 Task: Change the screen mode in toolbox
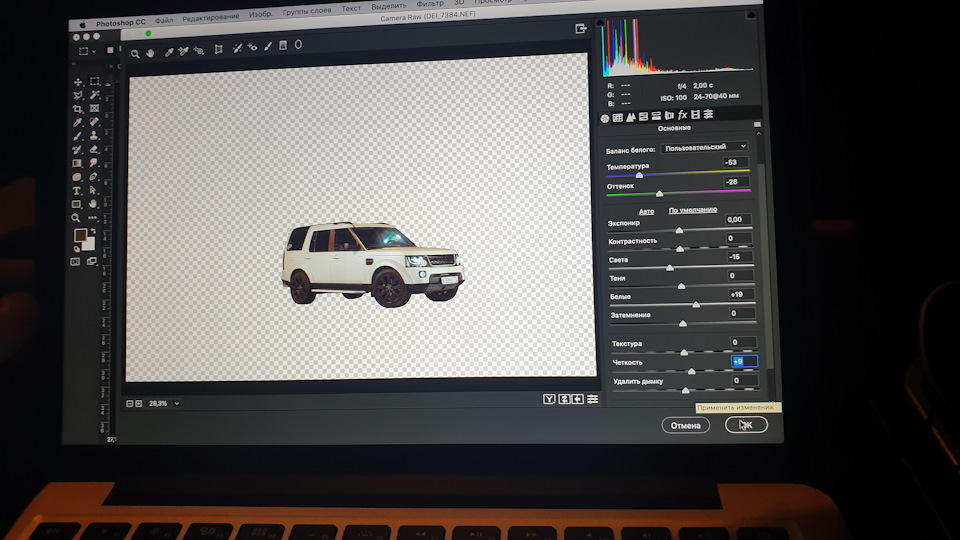click(x=92, y=261)
